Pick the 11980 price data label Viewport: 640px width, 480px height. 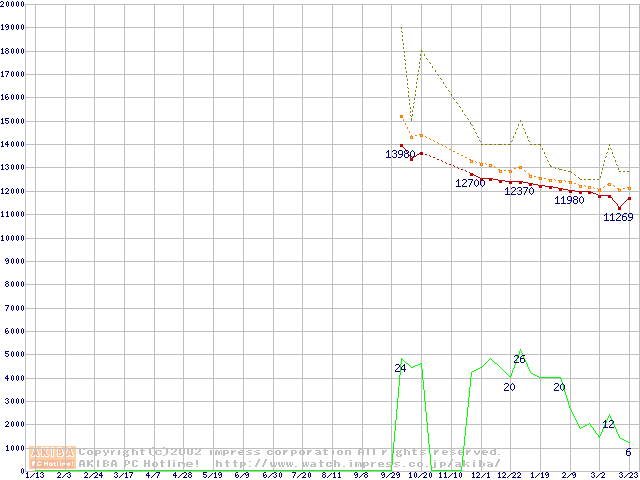click(x=569, y=200)
